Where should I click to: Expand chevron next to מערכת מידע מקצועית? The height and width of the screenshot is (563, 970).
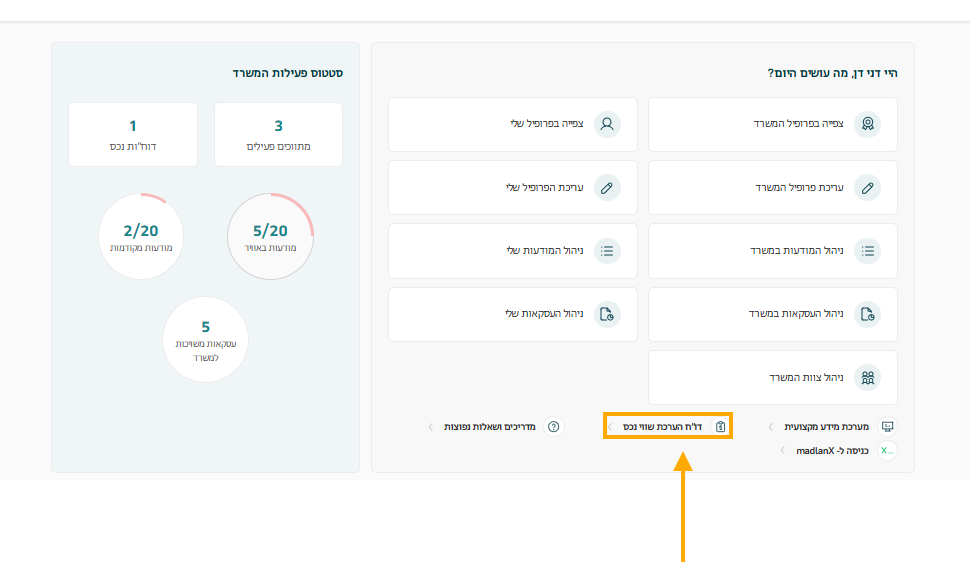770,427
